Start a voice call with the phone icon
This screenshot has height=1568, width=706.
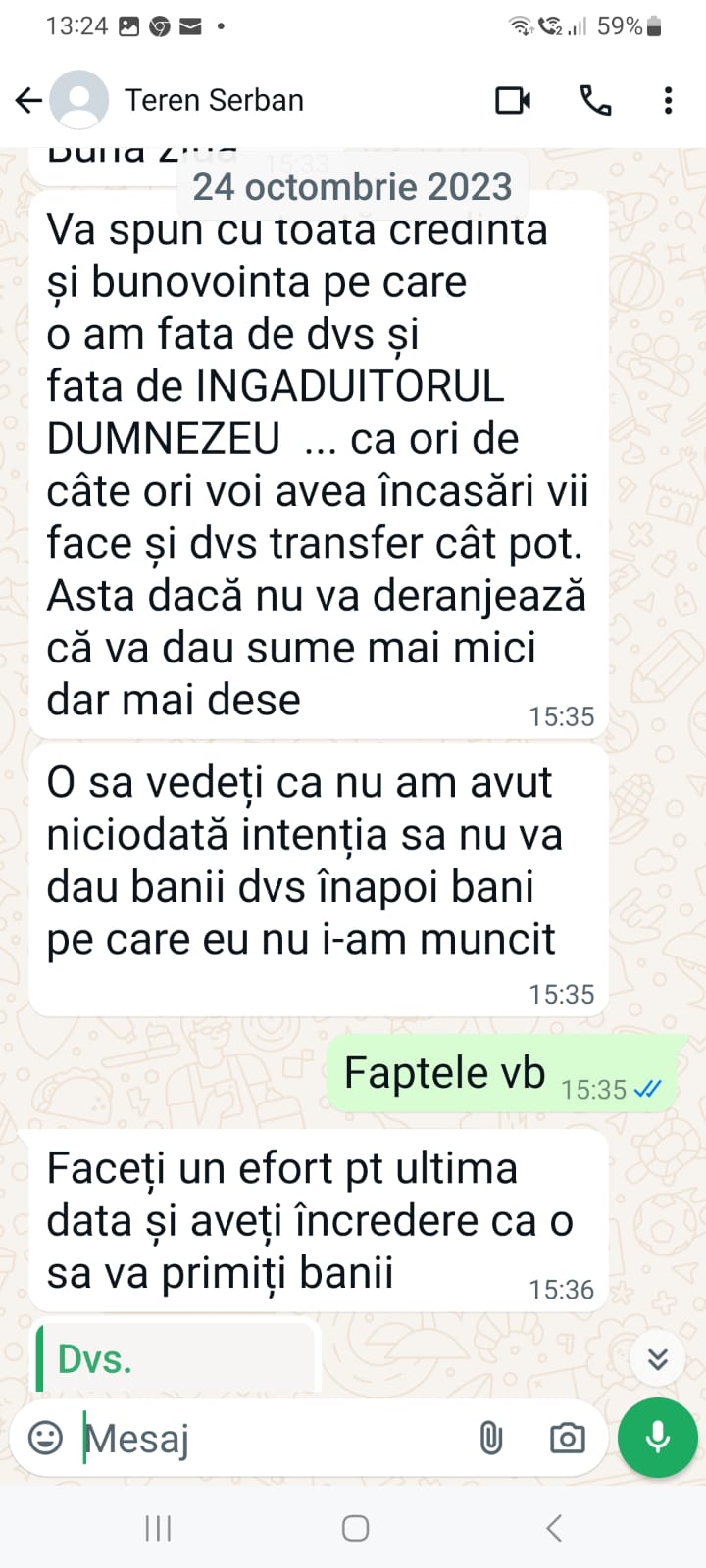coord(595,100)
